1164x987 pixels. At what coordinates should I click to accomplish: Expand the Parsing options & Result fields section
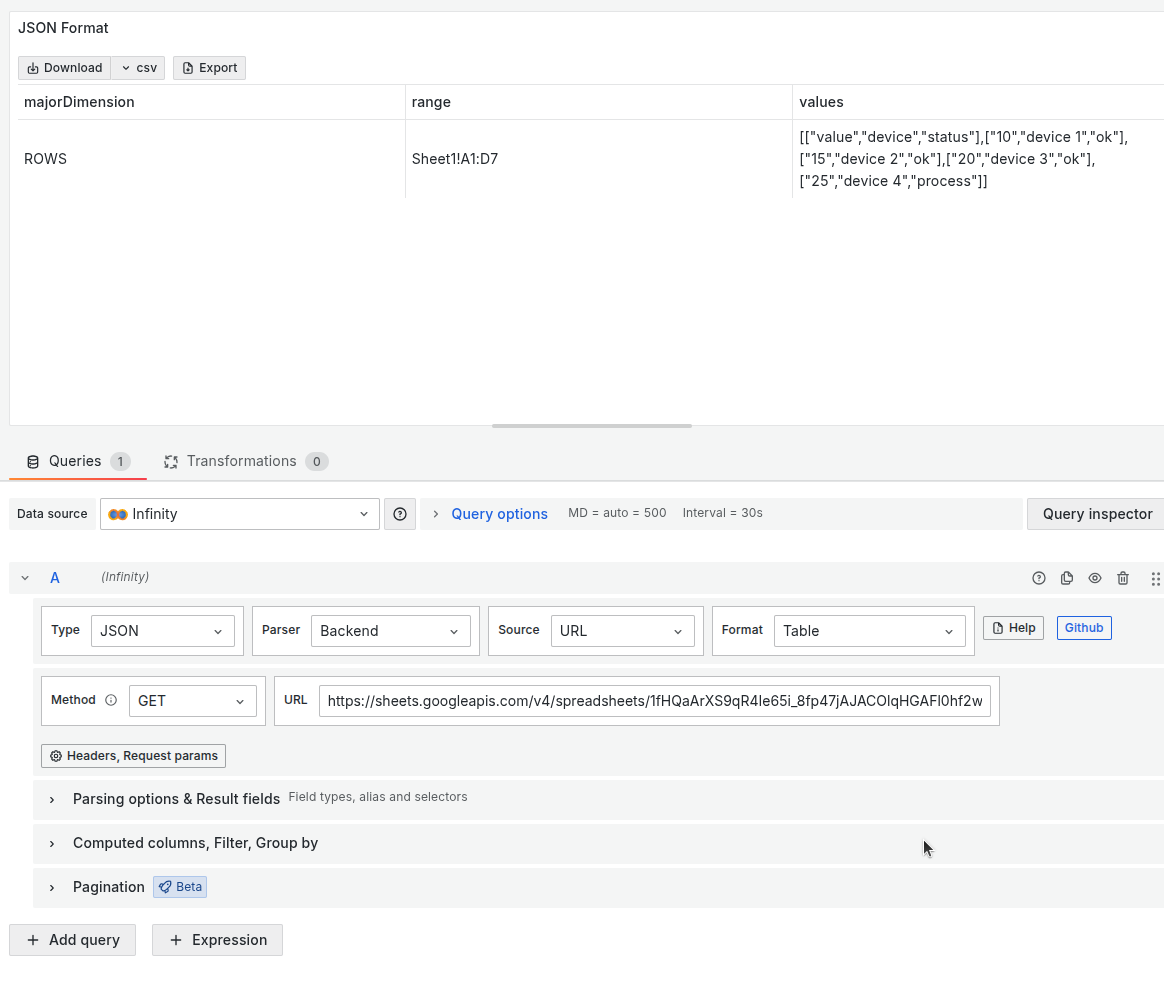pos(176,799)
